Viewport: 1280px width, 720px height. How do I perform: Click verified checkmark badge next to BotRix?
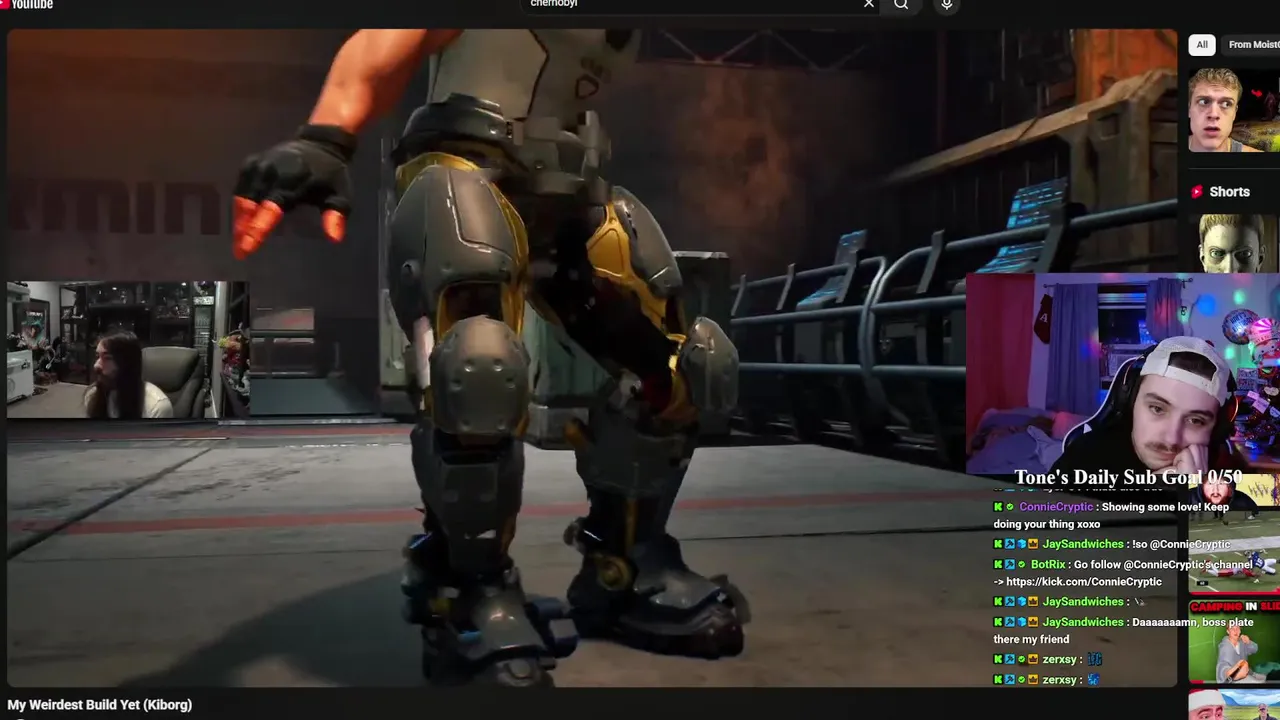1022,565
